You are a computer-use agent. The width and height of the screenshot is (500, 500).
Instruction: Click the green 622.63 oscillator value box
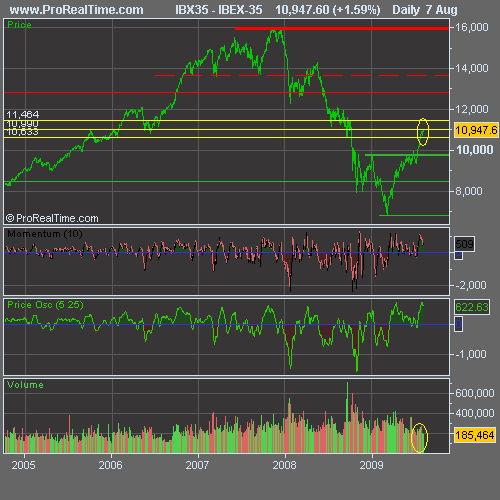pyautogui.click(x=472, y=307)
